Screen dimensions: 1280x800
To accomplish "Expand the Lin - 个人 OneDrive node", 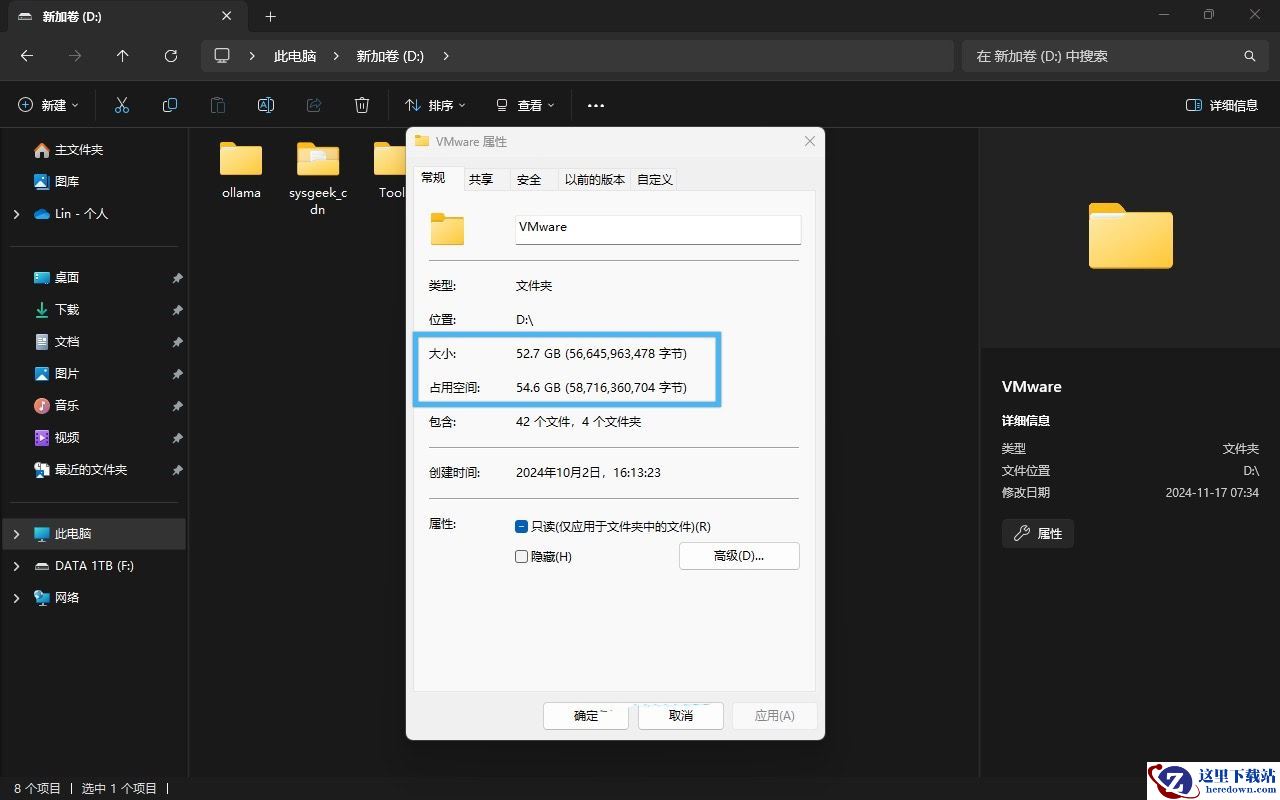I will click(x=16, y=214).
